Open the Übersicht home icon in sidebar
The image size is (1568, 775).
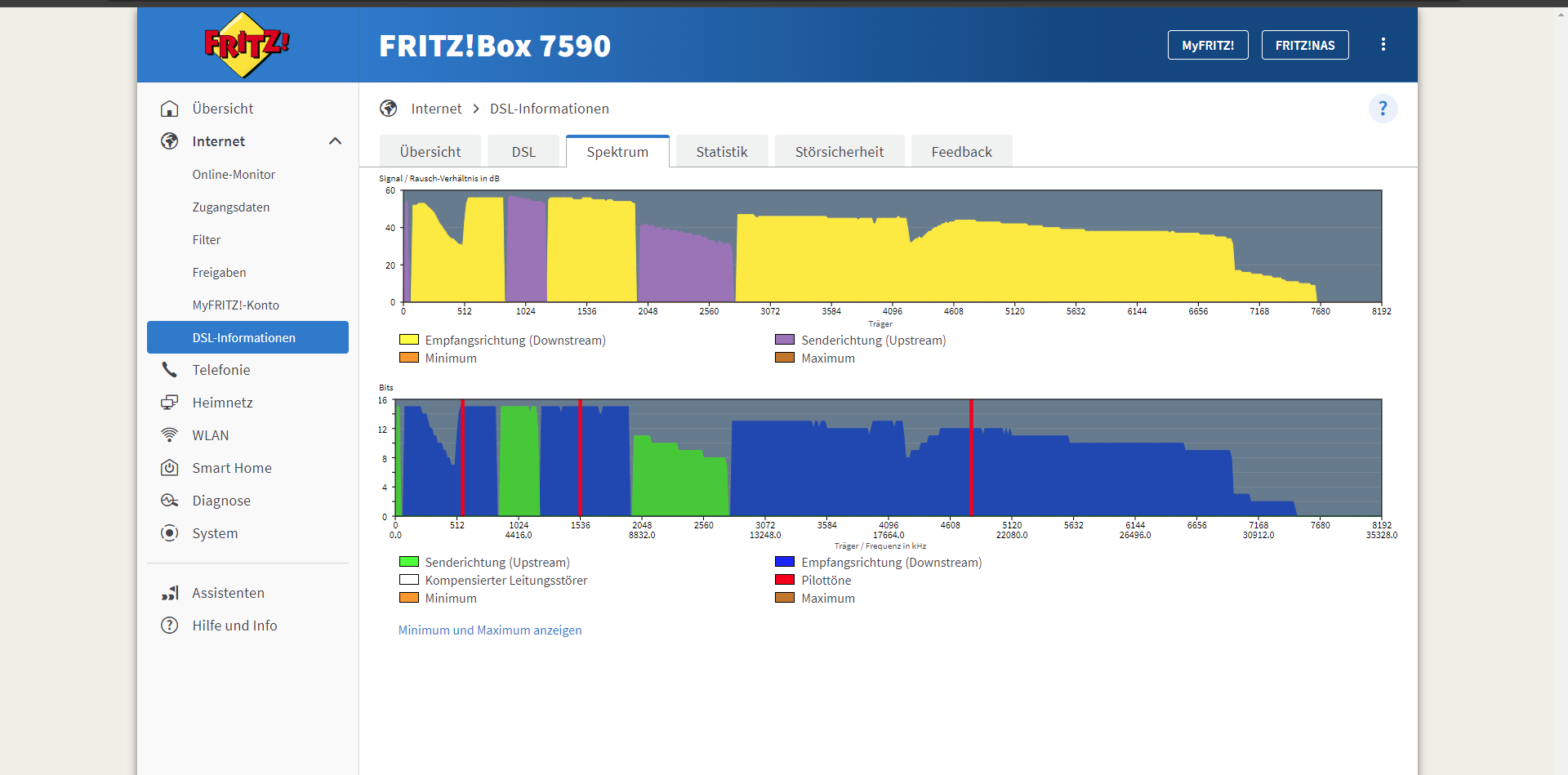(x=170, y=109)
